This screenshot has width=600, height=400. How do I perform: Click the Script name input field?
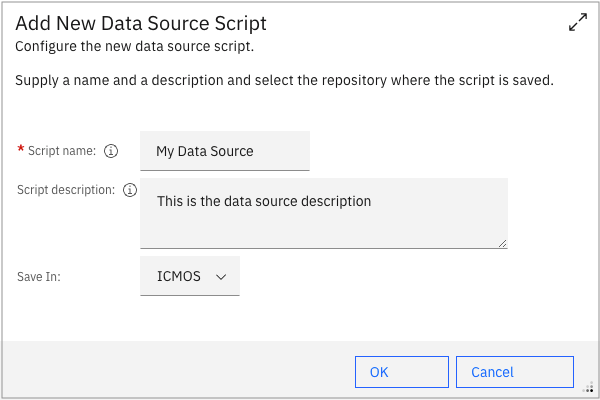(225, 151)
